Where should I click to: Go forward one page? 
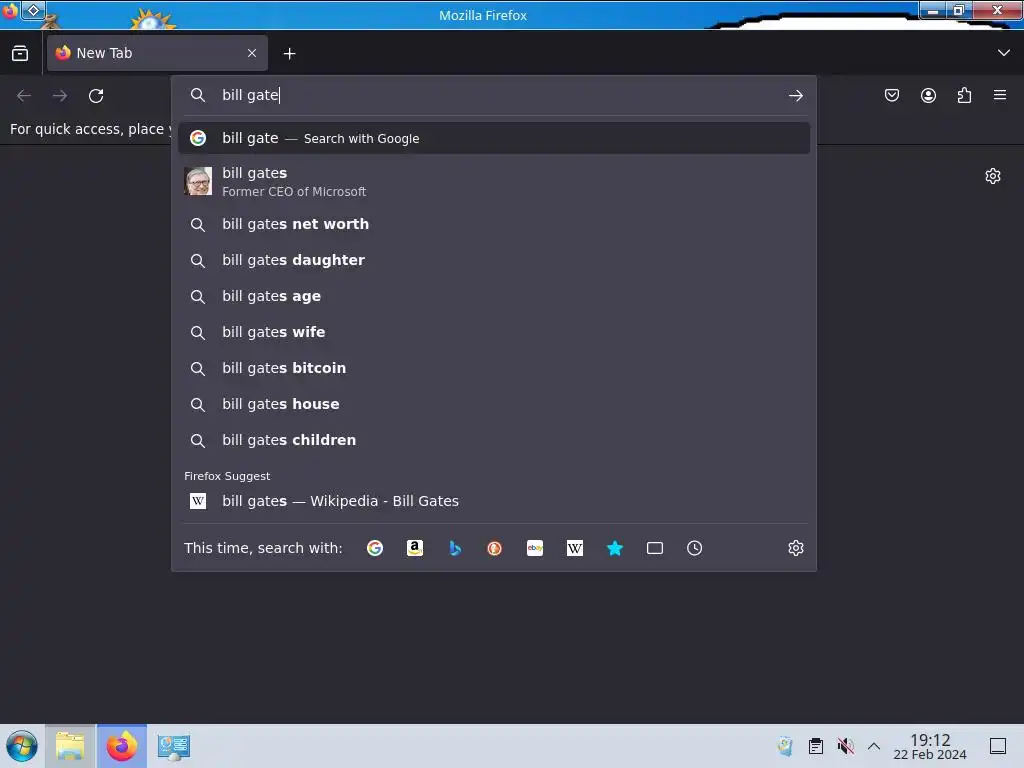click(x=60, y=96)
